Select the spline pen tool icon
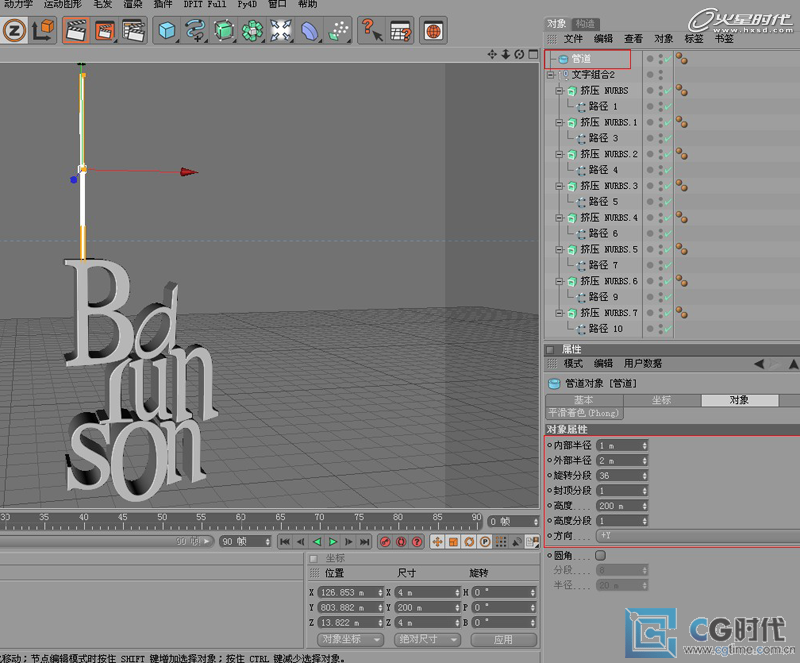The height and width of the screenshot is (663, 800). point(195,31)
